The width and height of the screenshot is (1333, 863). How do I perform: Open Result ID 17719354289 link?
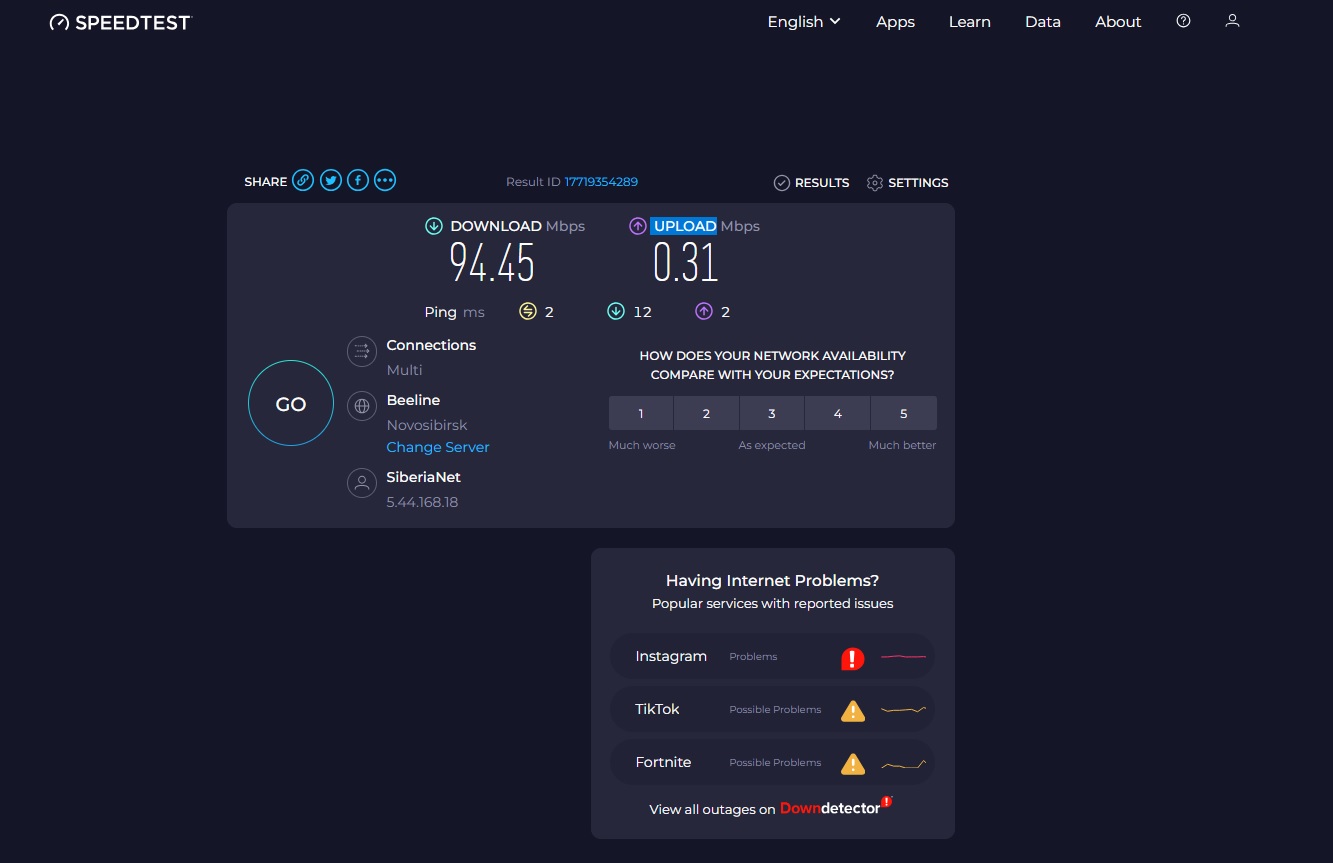pos(601,182)
